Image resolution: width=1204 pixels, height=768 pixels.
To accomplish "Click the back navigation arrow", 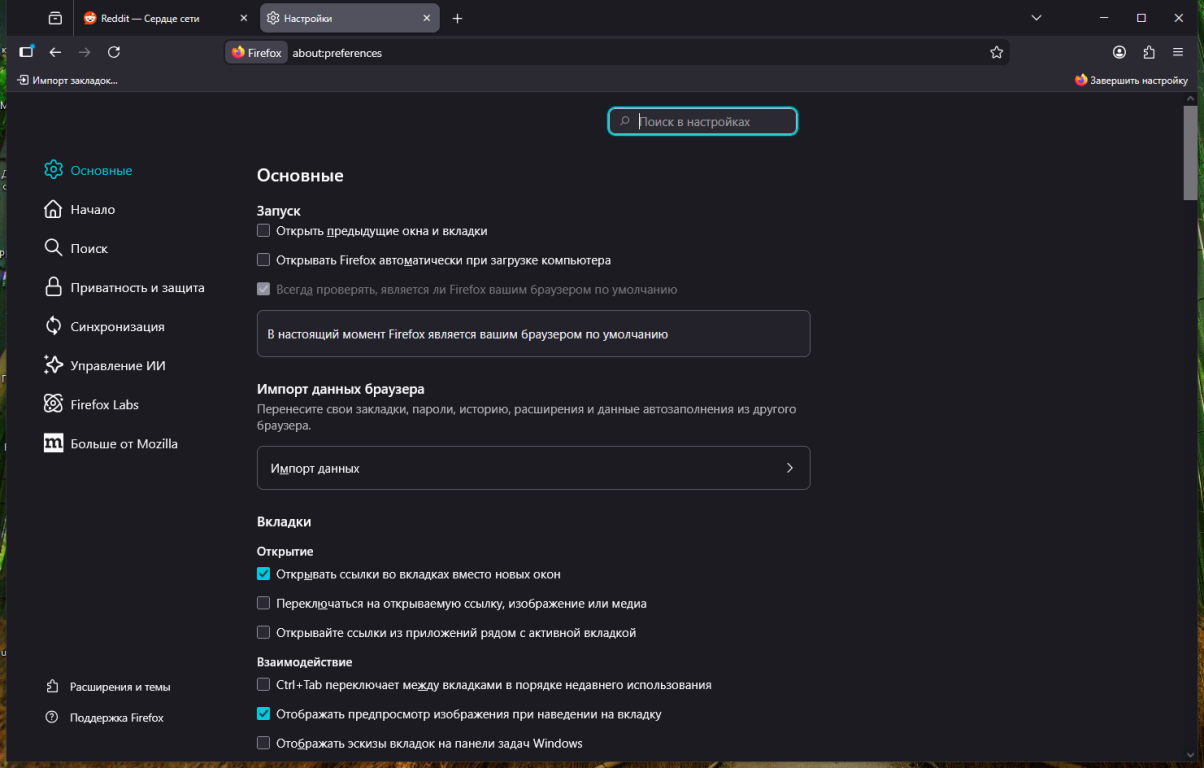I will [x=55, y=52].
